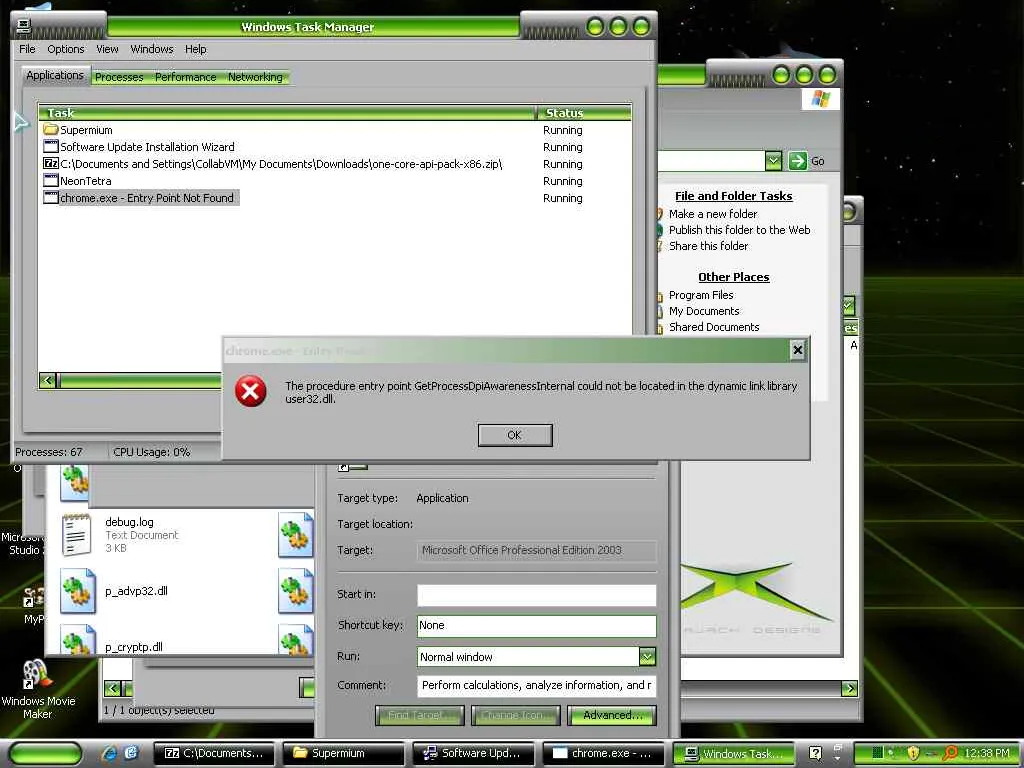Launch Internet Explorer from quick launch
Image resolution: width=1024 pixels, height=768 pixels.
click(x=109, y=753)
